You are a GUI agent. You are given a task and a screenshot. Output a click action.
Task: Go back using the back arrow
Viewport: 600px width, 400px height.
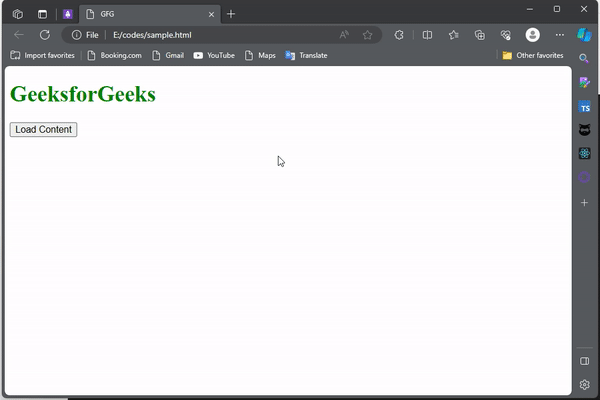(18, 35)
